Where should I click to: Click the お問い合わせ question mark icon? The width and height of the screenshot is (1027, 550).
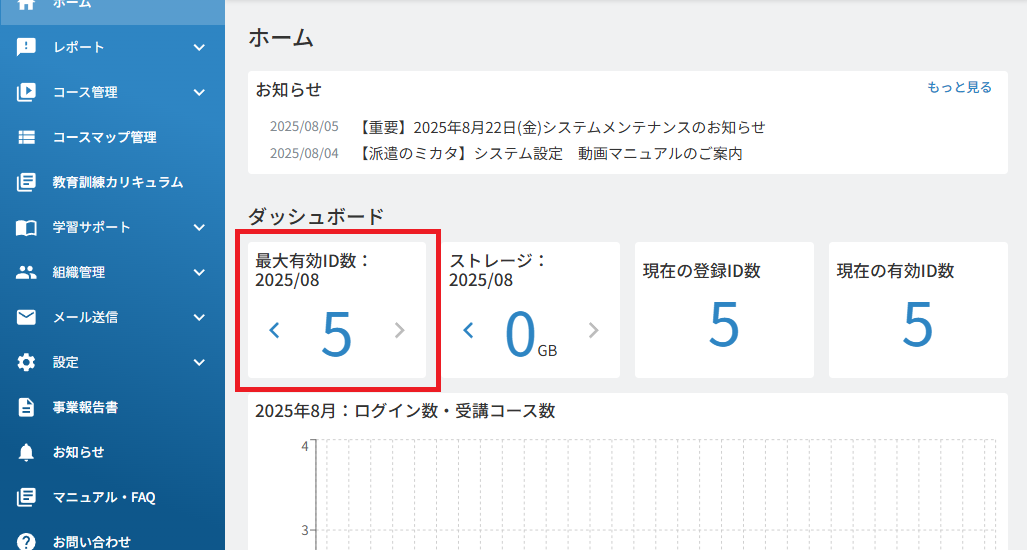[x=26, y=541]
